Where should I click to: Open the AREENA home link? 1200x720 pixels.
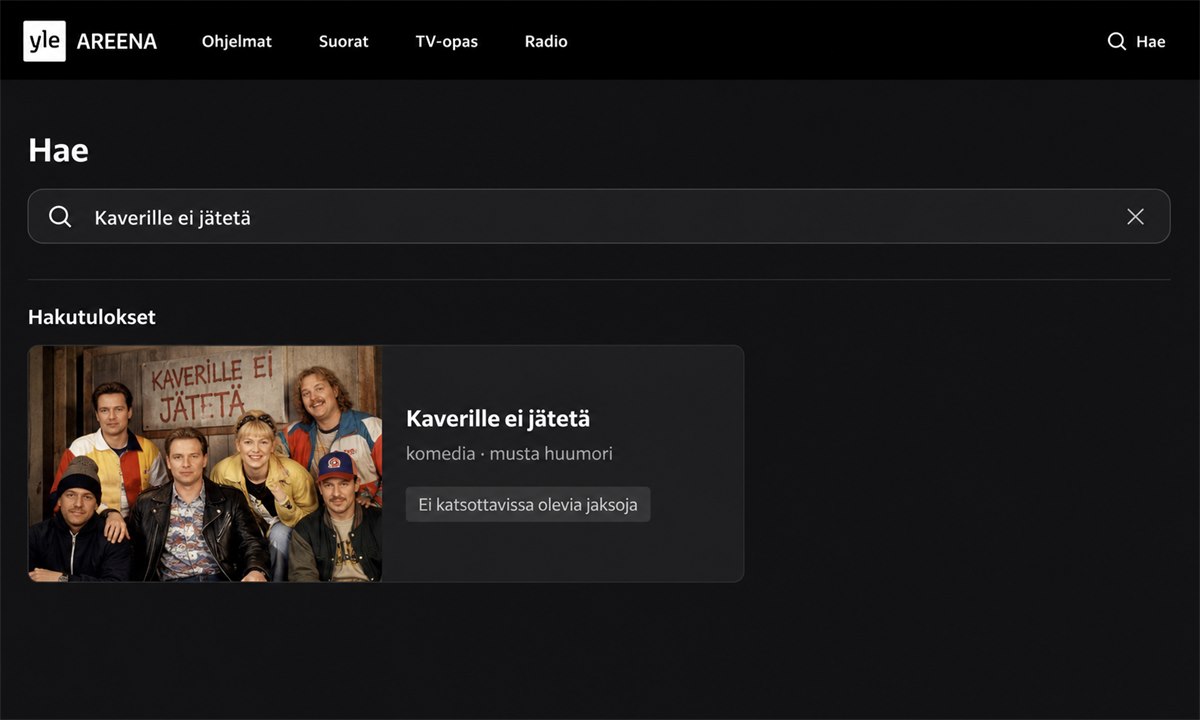point(117,42)
